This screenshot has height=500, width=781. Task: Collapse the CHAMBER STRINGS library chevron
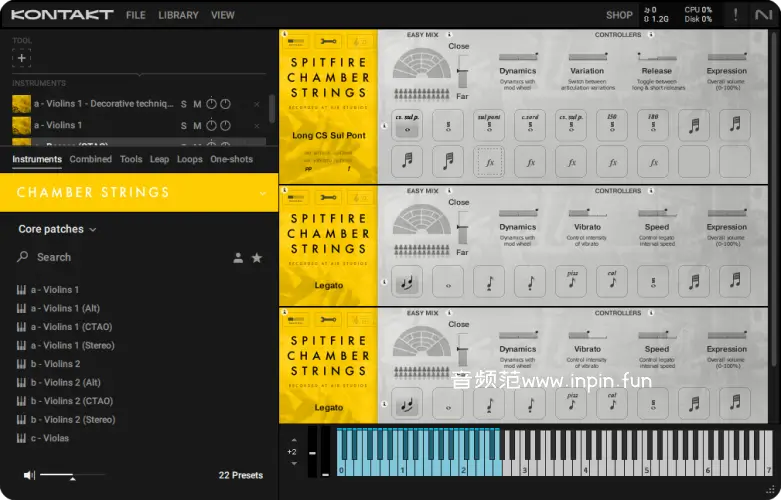point(262,193)
